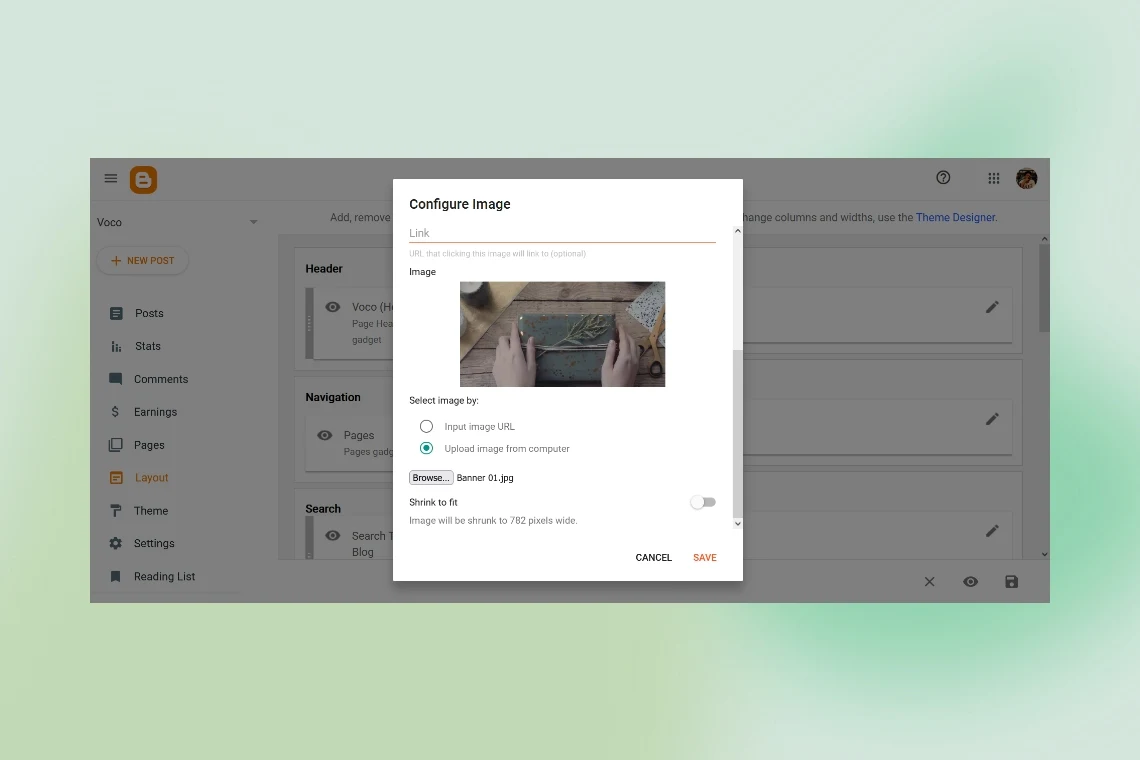
Task: Open Earnings in the sidebar
Action: coord(155,412)
